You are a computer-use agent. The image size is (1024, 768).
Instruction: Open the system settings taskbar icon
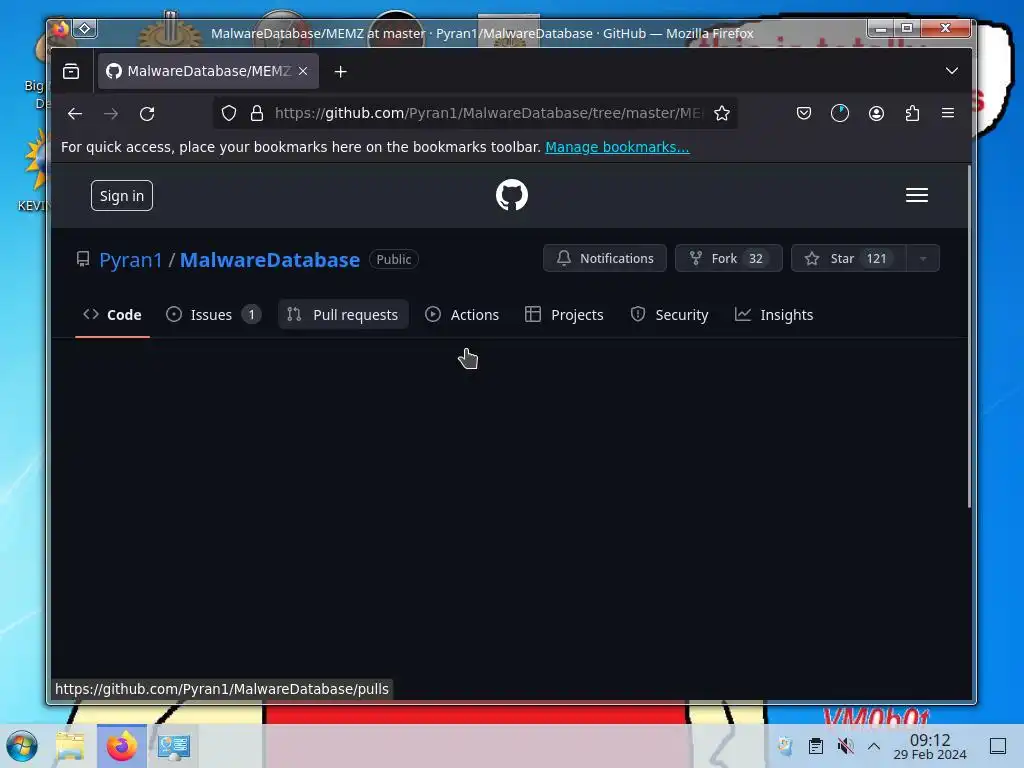(x=174, y=746)
